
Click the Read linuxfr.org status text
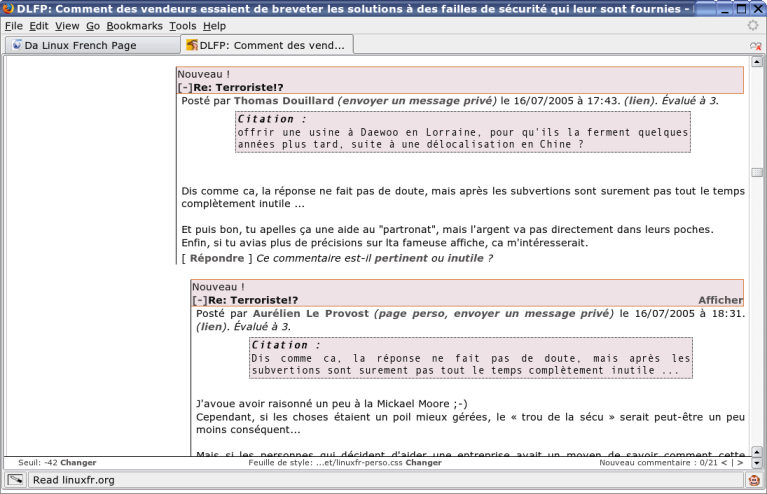(x=73, y=480)
